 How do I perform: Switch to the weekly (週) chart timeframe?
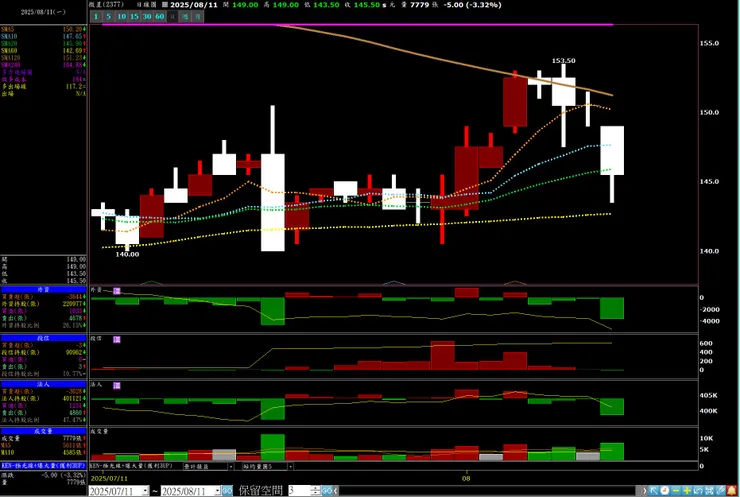pyautogui.click(x=185, y=17)
